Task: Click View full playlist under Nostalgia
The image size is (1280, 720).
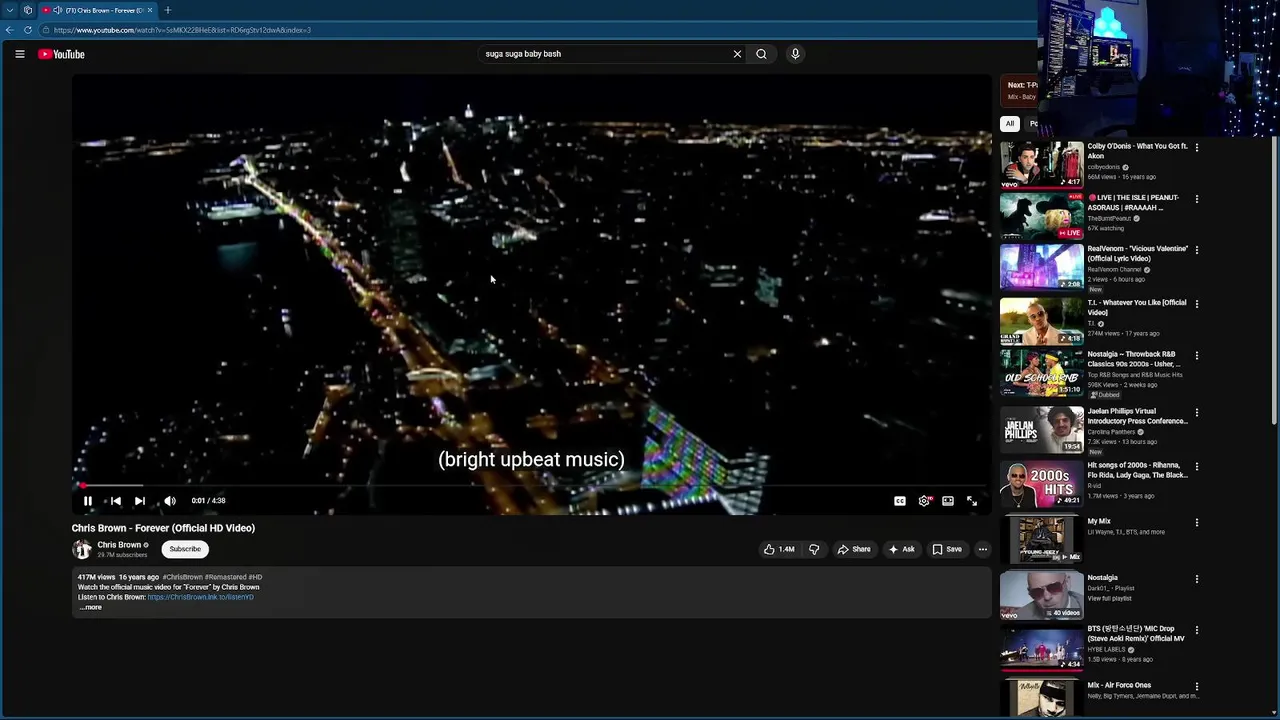Action: [1110, 599]
